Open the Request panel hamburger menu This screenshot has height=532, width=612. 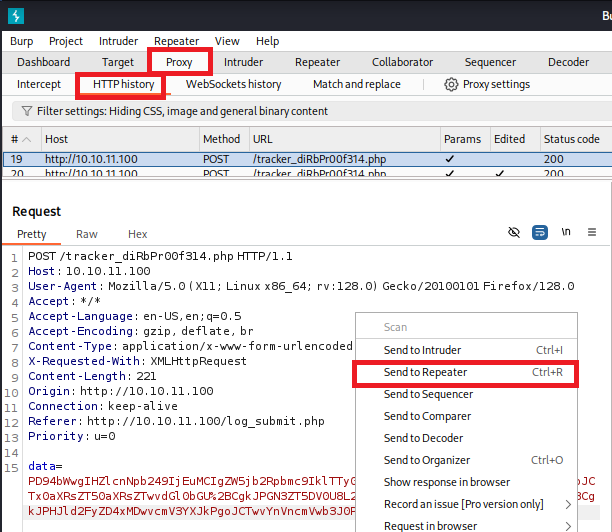592,232
